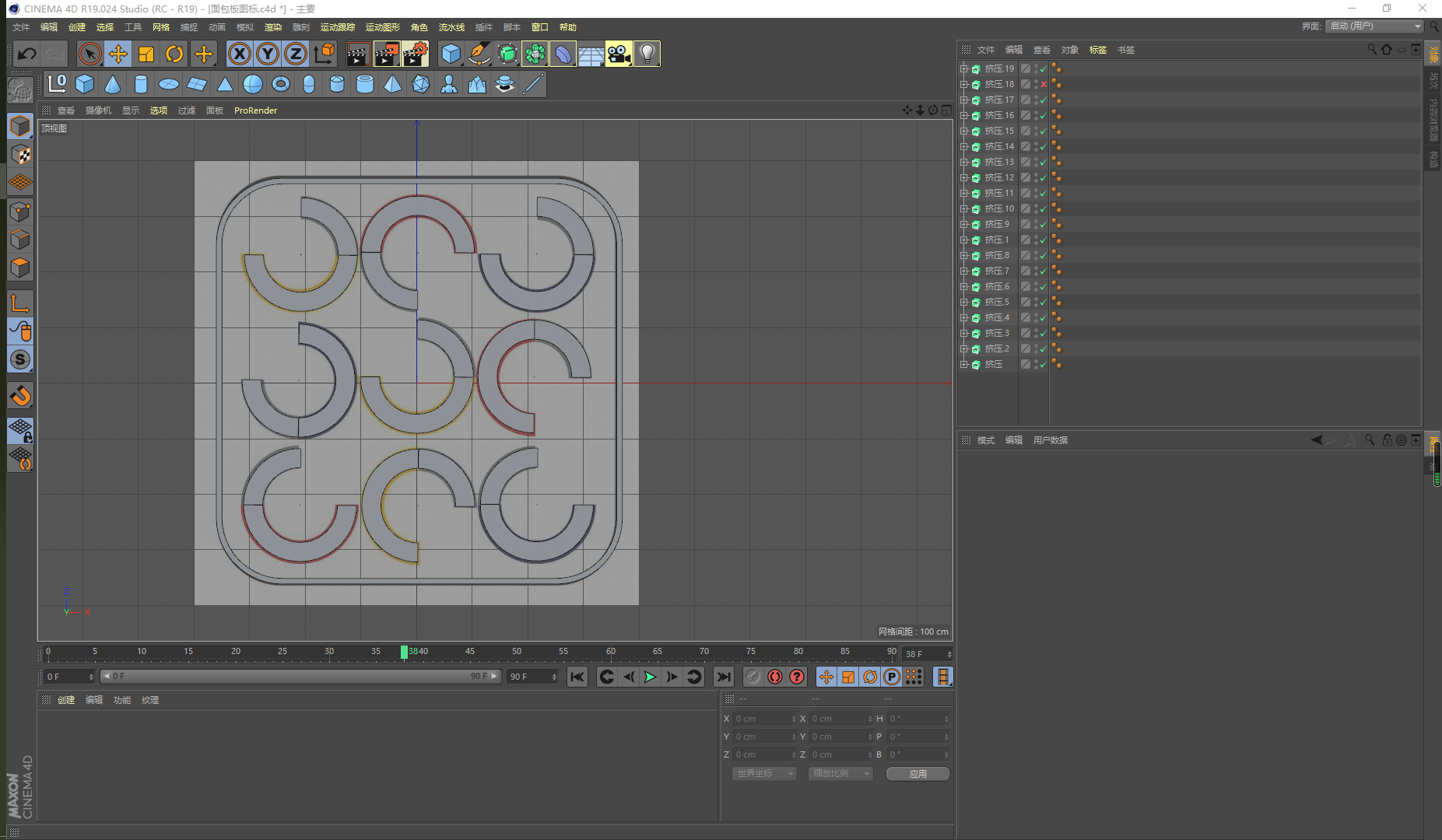Expand the 挤压.19 object tree
Image resolution: width=1442 pixels, height=840 pixels.
tap(964, 68)
